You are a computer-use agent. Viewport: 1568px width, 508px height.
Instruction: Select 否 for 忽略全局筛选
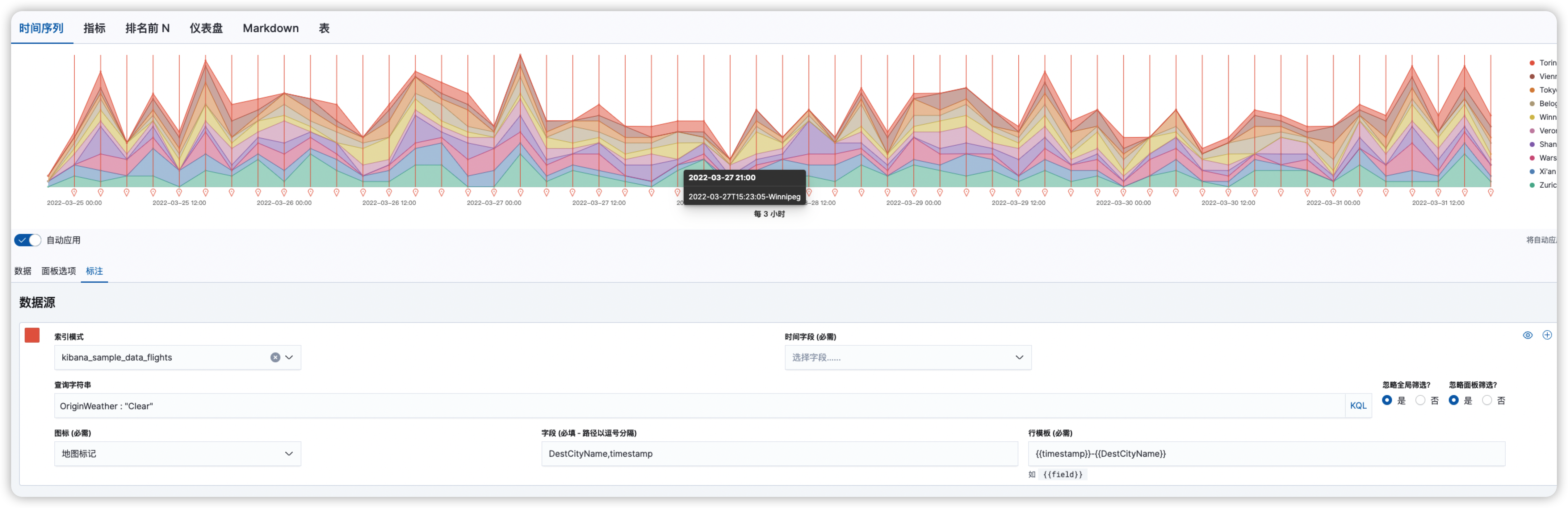point(1420,400)
